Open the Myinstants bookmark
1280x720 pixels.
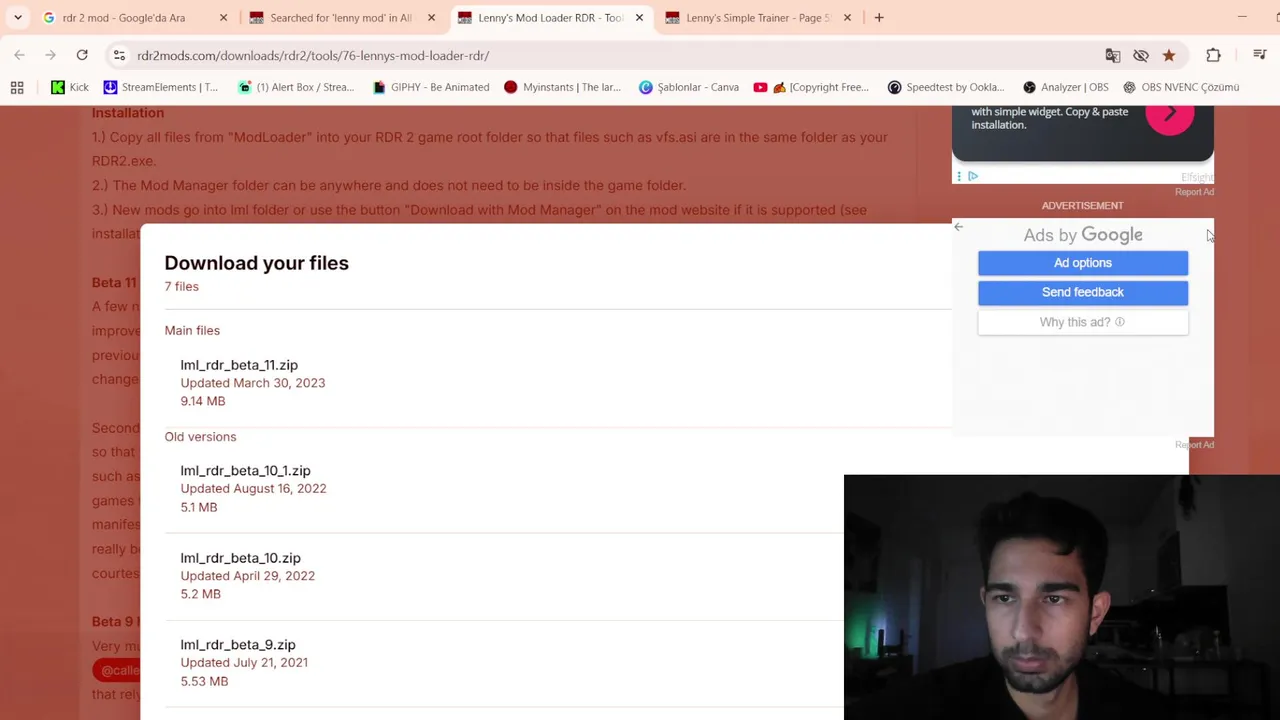coord(562,87)
